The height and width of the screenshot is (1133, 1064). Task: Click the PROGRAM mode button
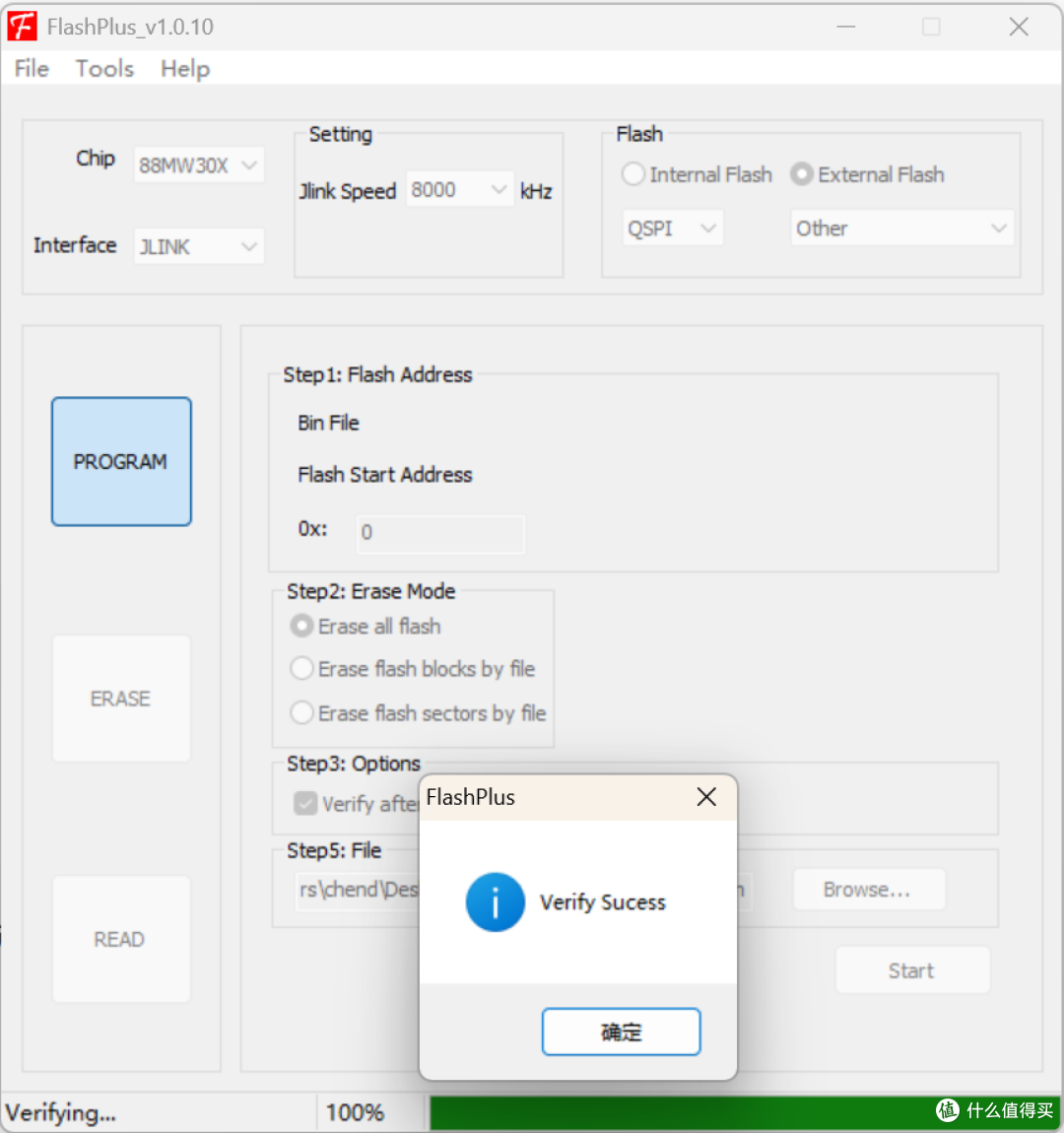tap(121, 461)
